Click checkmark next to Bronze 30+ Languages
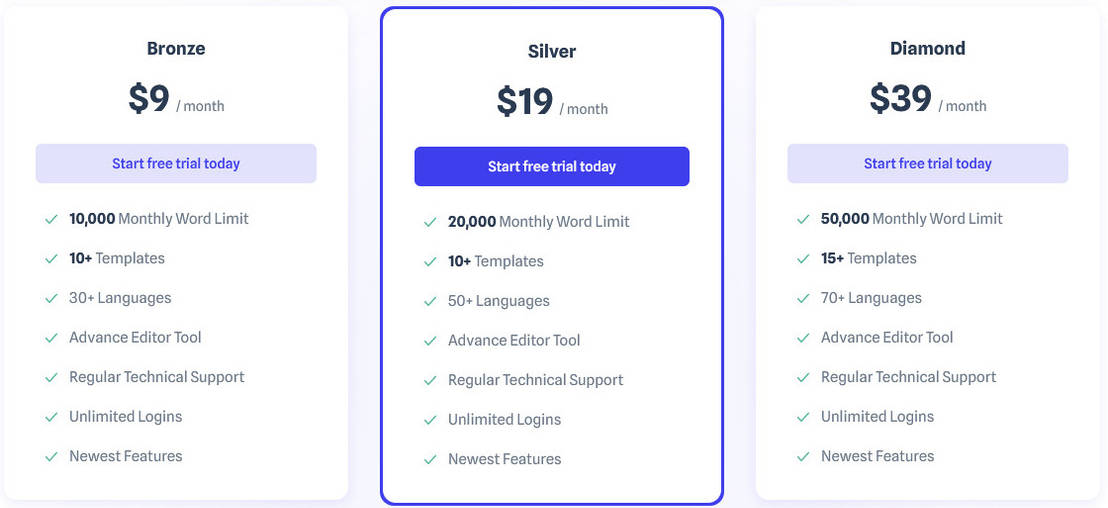This screenshot has width=1108, height=508. [x=50, y=298]
